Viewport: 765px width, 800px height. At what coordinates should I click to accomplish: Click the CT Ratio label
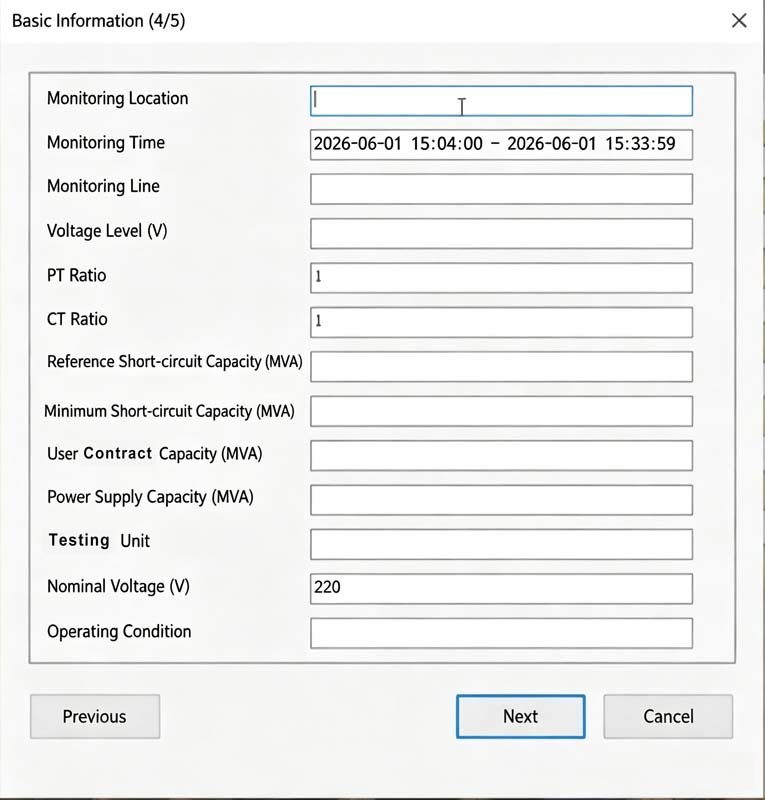point(77,319)
